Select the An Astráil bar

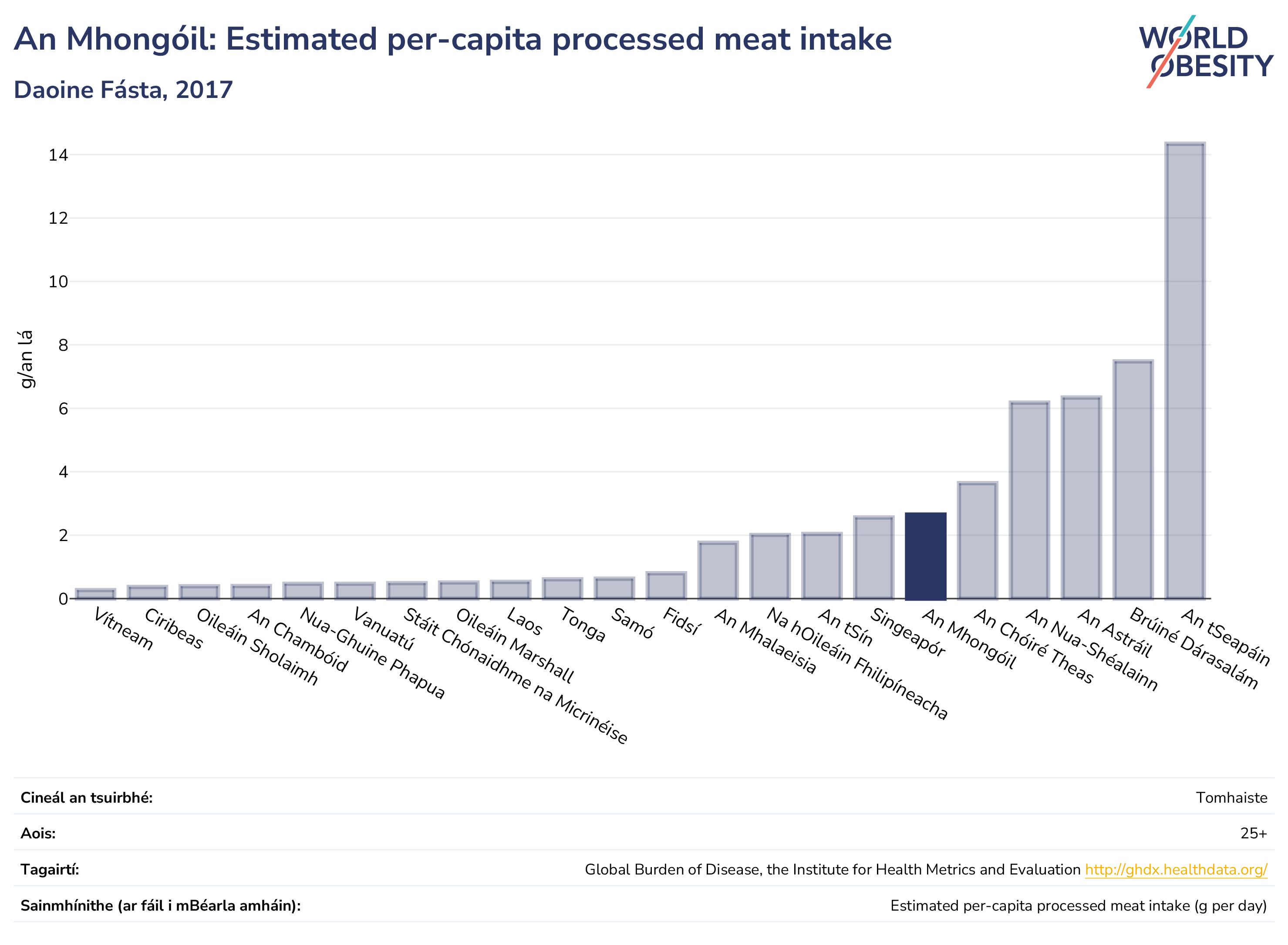[x=1082, y=498]
